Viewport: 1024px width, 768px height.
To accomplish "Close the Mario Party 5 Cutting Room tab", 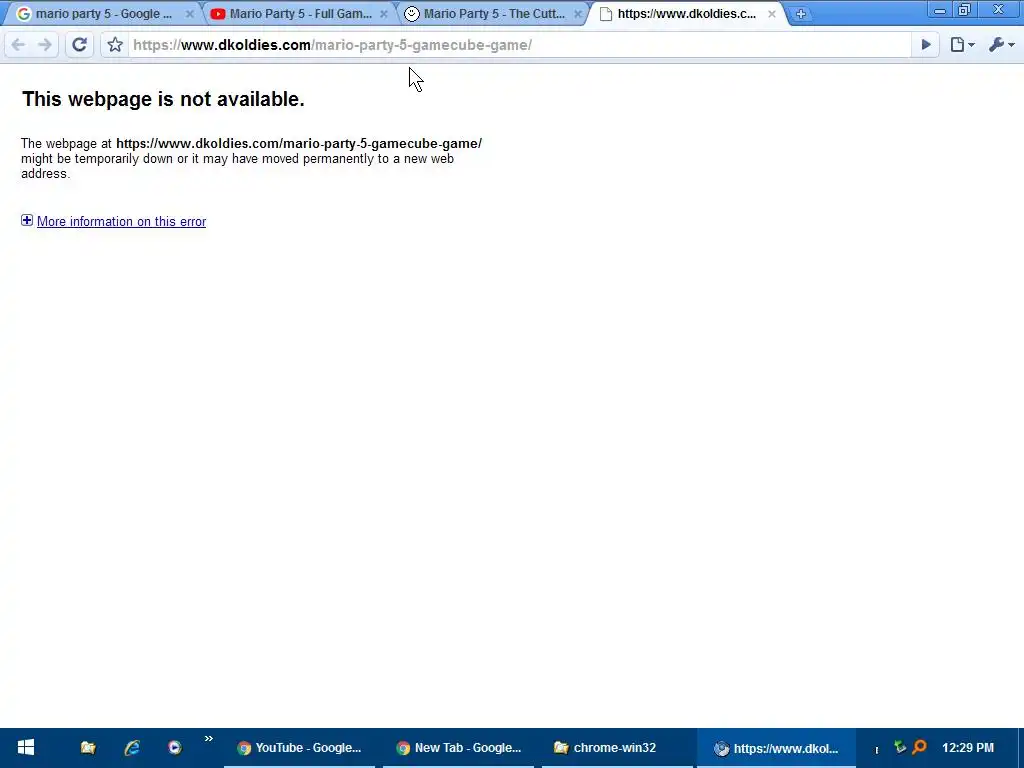I will click(578, 14).
